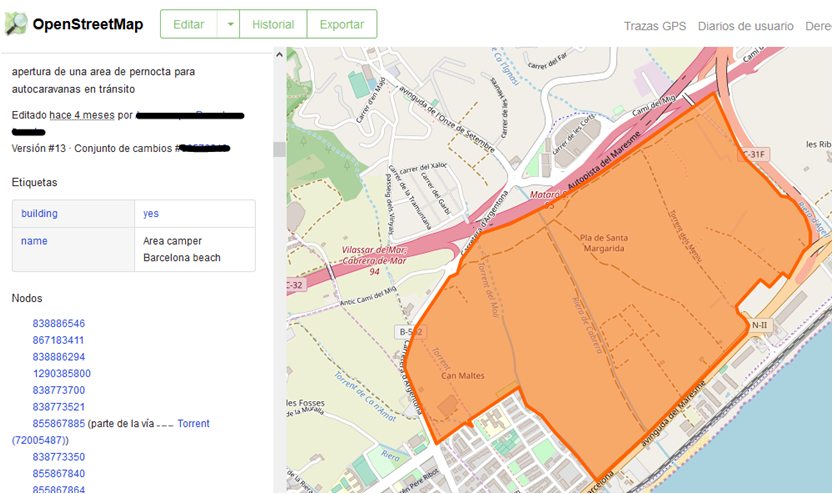Click the Editar button

pos(189,24)
